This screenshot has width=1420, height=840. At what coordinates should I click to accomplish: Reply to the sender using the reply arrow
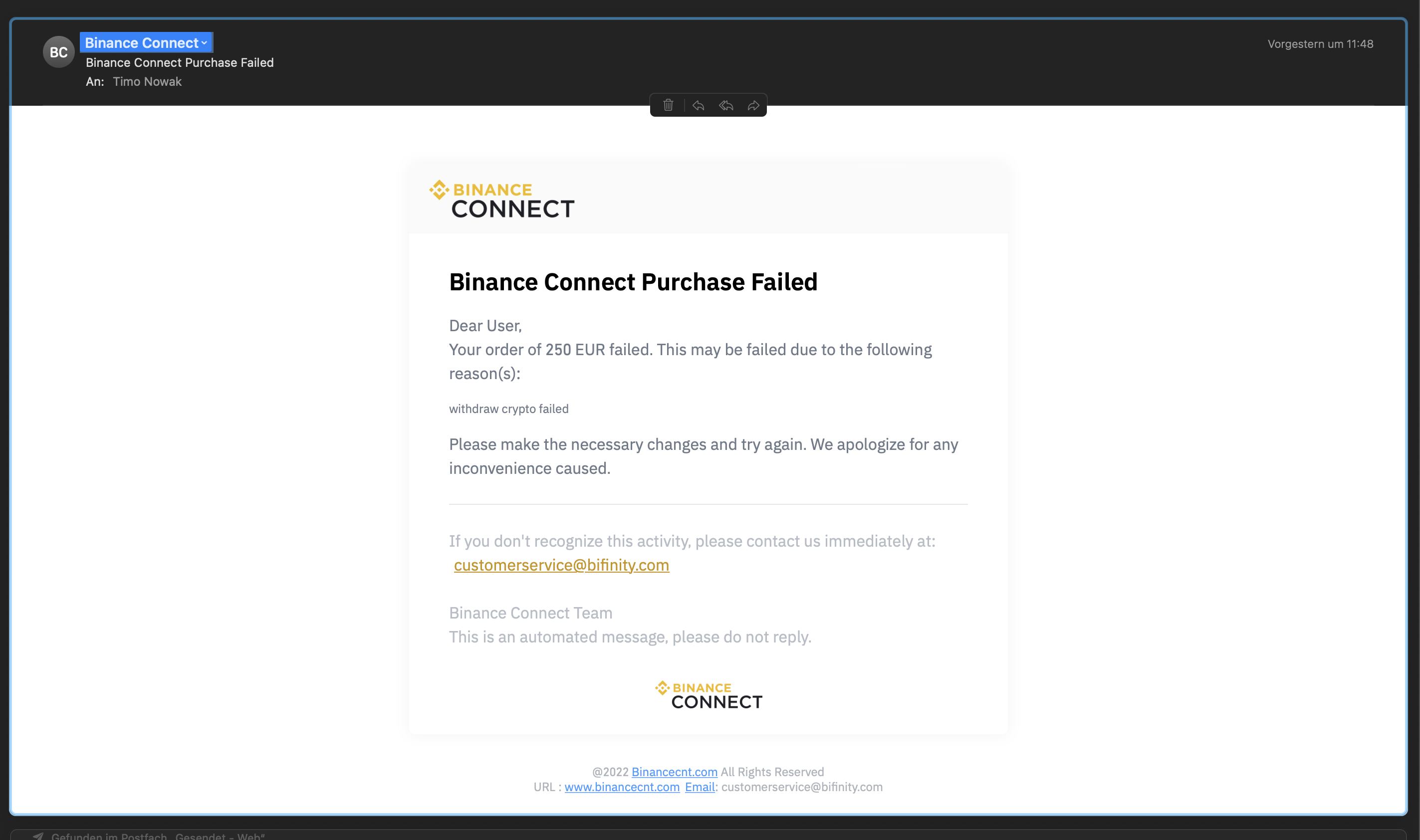click(x=698, y=105)
